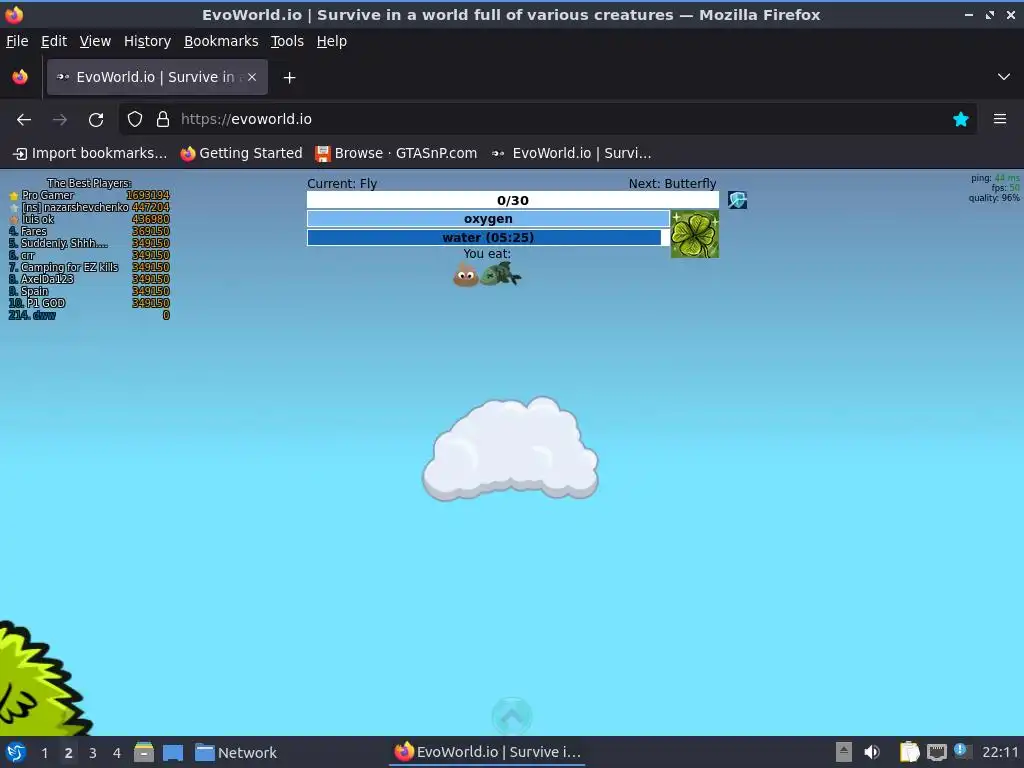Open the taskbar start menu icon
The width and height of the screenshot is (1024, 768).
coord(16,752)
